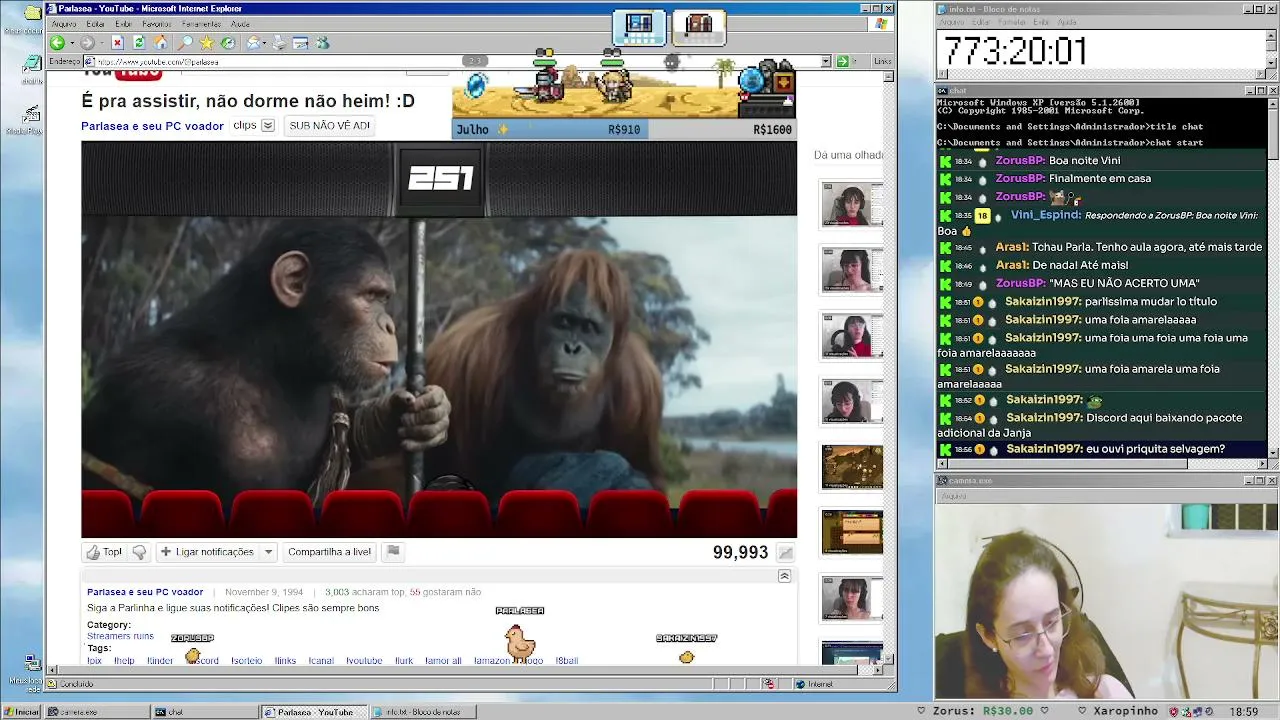The image size is (1280, 720).
Task: Open Exibir menu in Internet Explorer
Action: 123,24
